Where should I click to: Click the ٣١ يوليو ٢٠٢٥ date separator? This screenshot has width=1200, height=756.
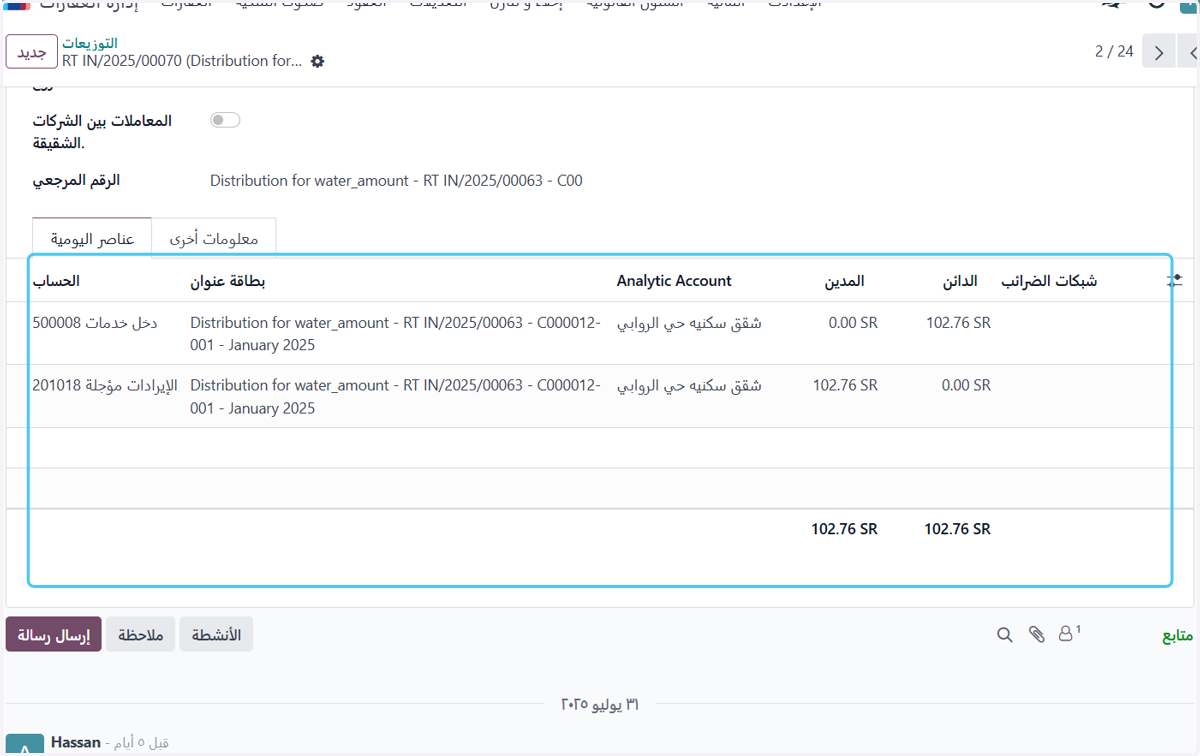(x=599, y=704)
